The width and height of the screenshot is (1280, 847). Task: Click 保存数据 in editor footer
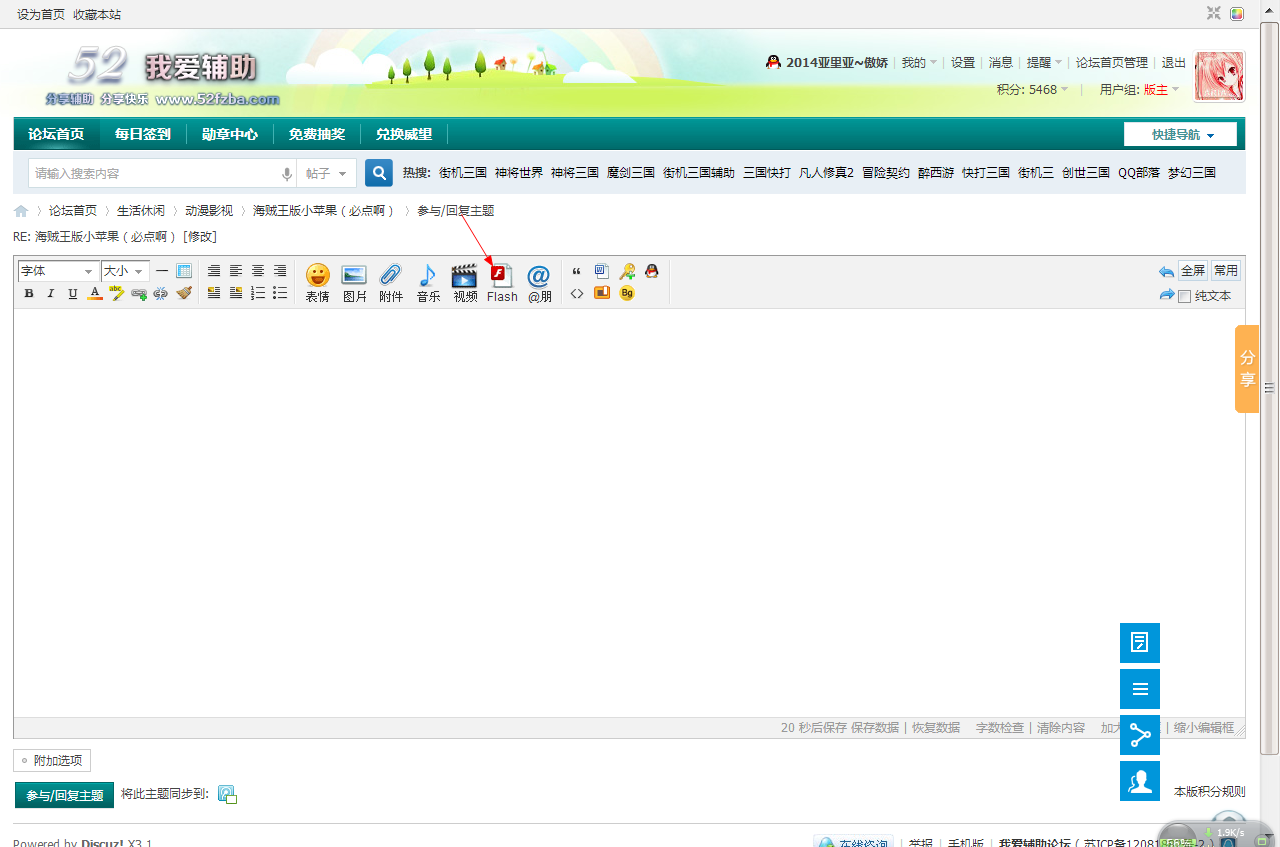click(x=875, y=728)
